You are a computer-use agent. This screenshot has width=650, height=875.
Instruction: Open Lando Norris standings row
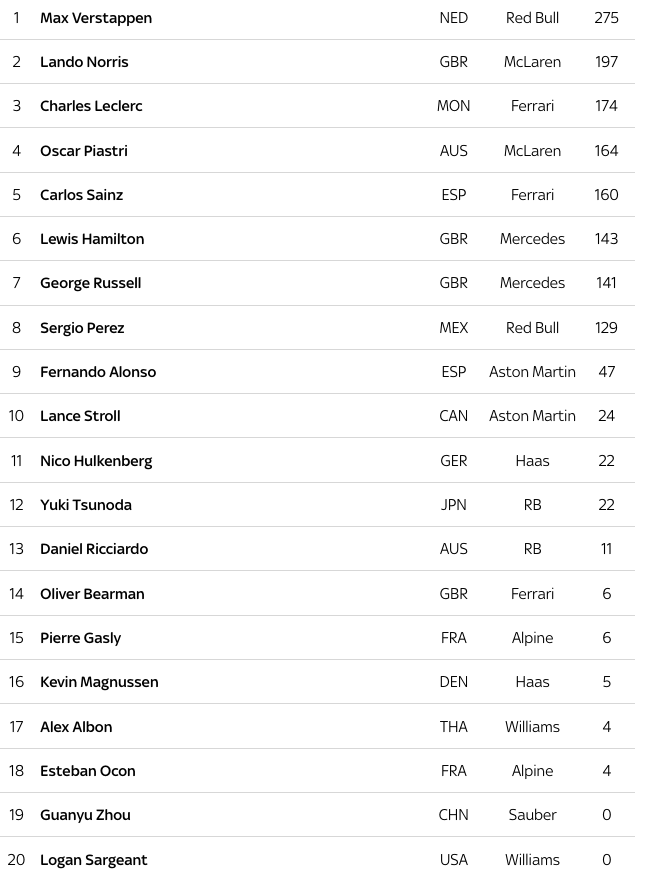point(317,62)
